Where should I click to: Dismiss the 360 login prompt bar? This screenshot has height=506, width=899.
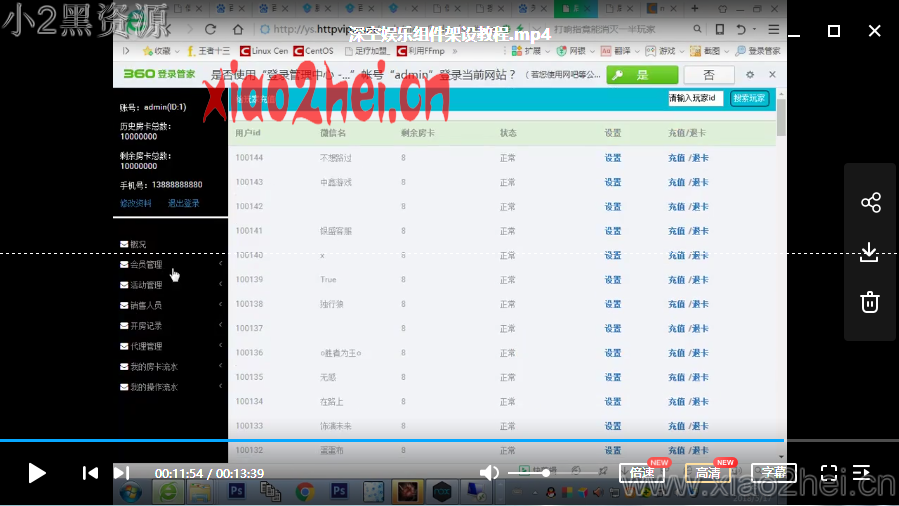772,74
